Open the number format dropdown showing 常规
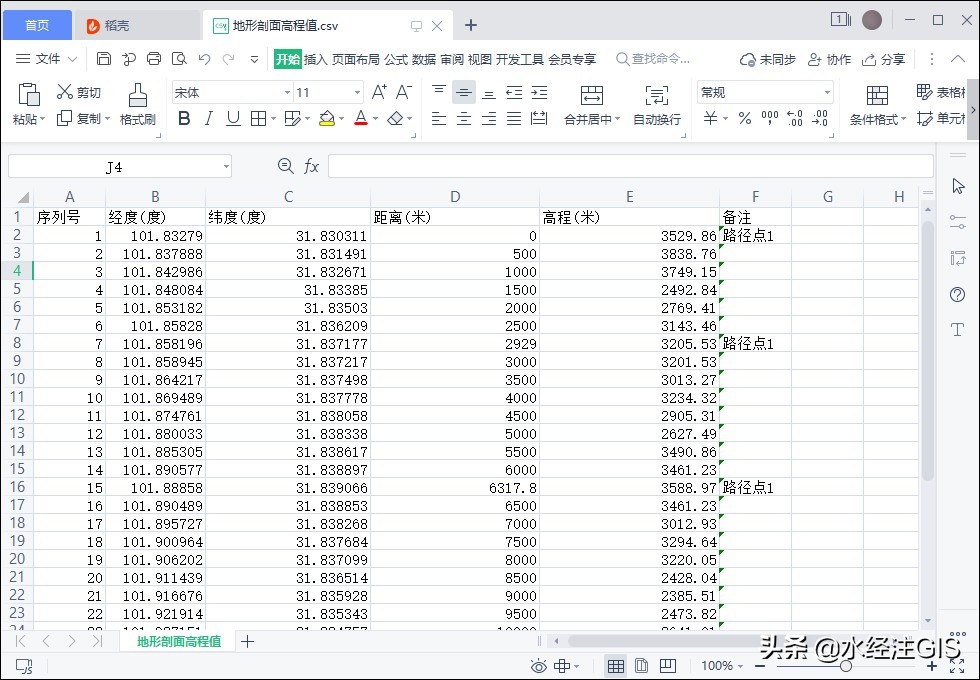The height and width of the screenshot is (680, 980). point(827,92)
